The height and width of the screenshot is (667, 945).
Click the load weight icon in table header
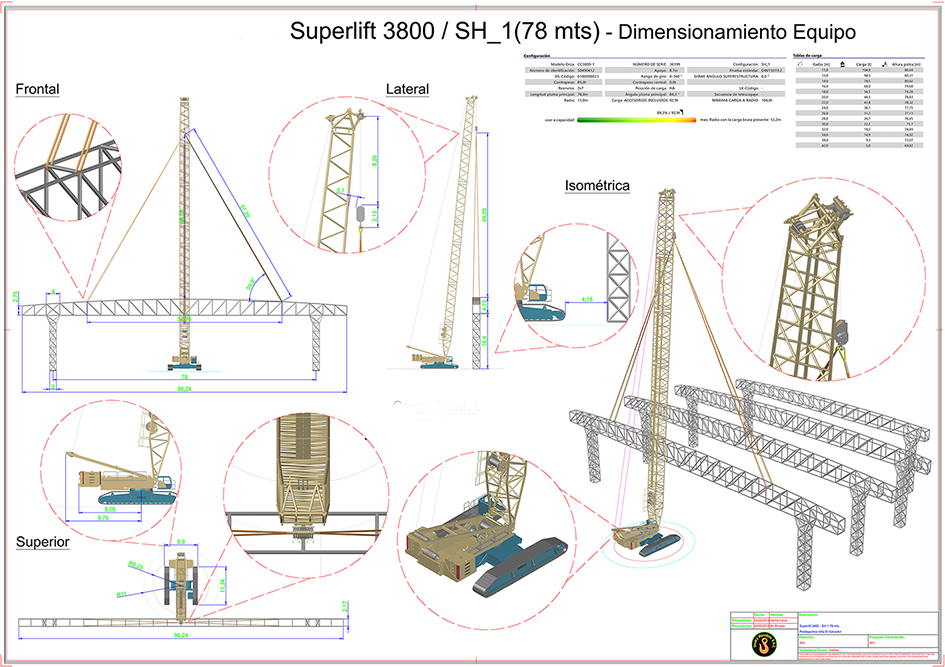coord(843,63)
